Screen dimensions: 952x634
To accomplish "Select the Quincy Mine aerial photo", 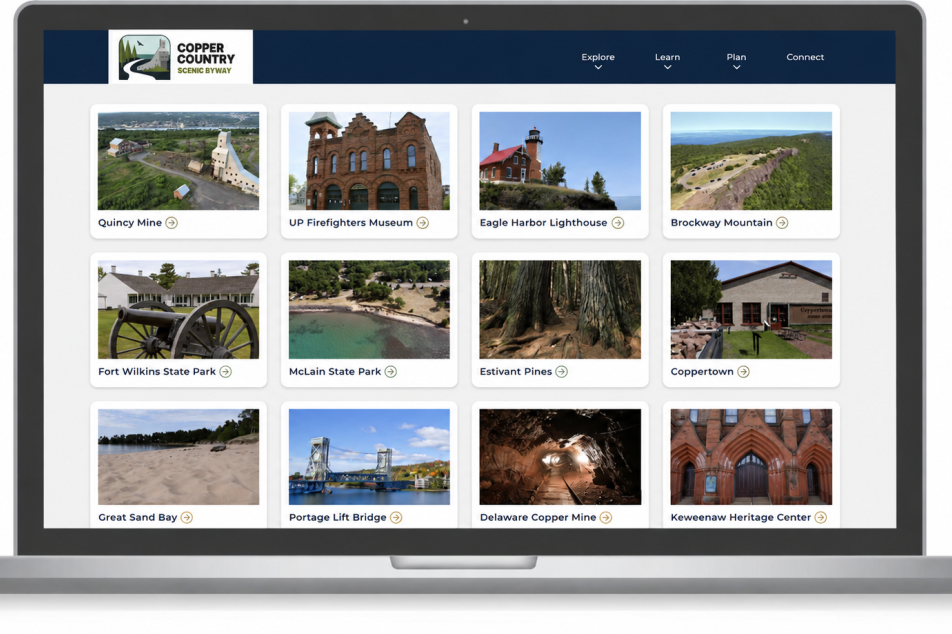I will coord(178,161).
